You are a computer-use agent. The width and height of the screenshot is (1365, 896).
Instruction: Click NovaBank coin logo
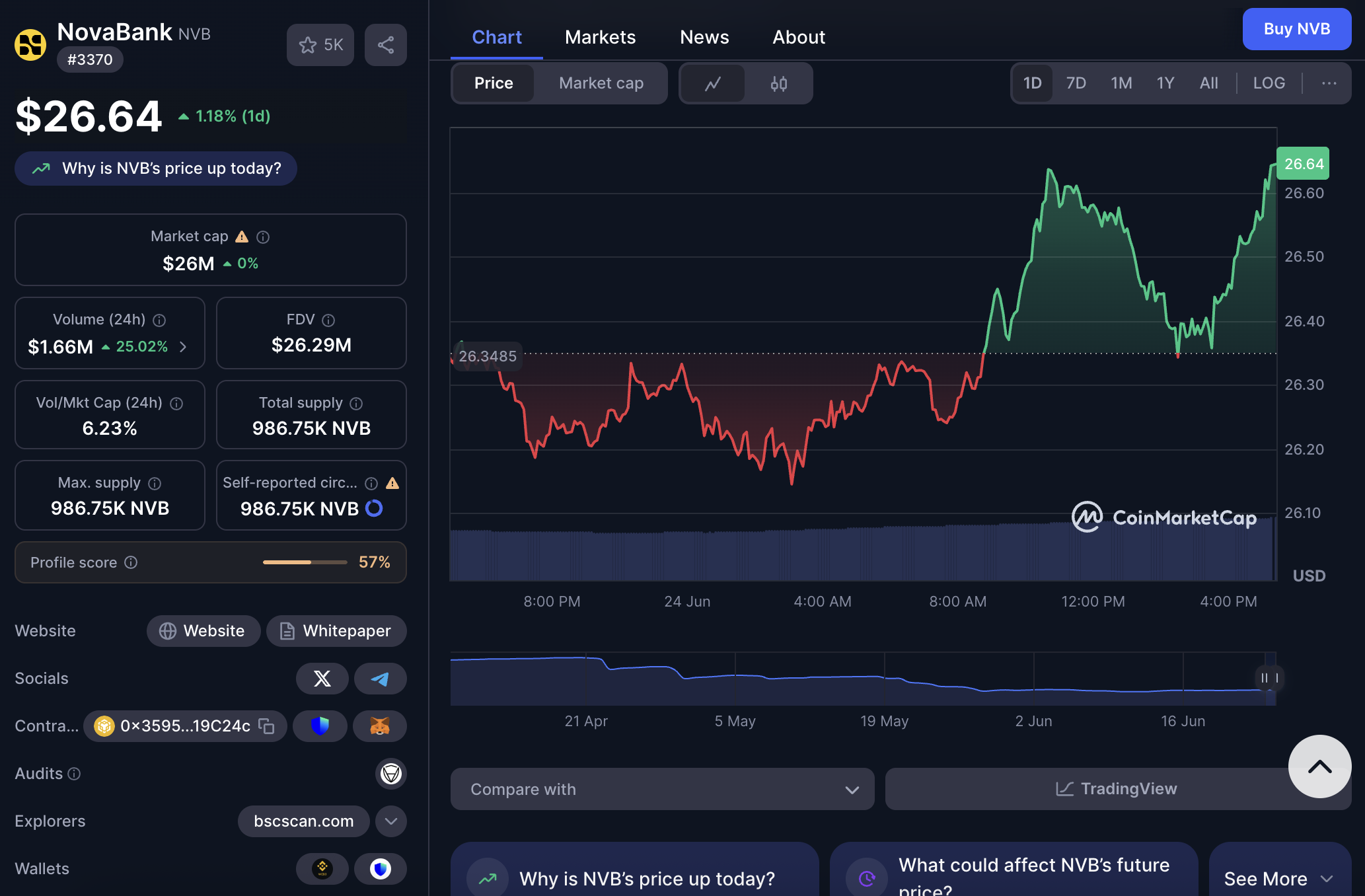point(30,45)
